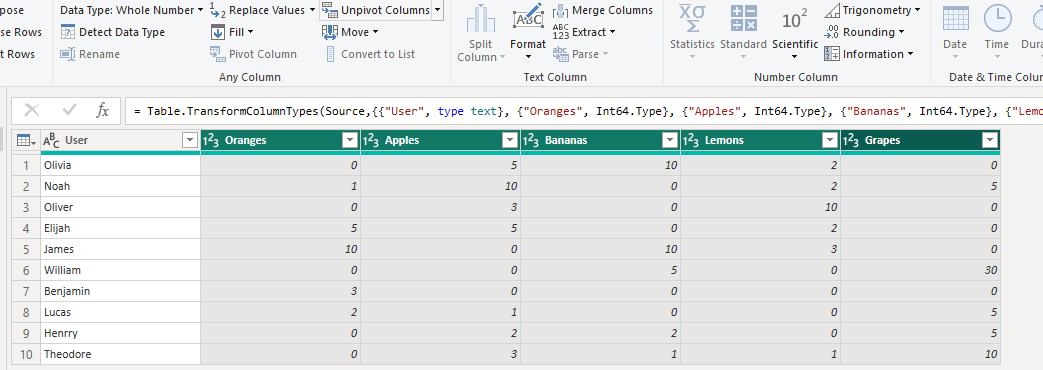Click the Lucas cell
This screenshot has height=370, width=1043.
[120, 312]
